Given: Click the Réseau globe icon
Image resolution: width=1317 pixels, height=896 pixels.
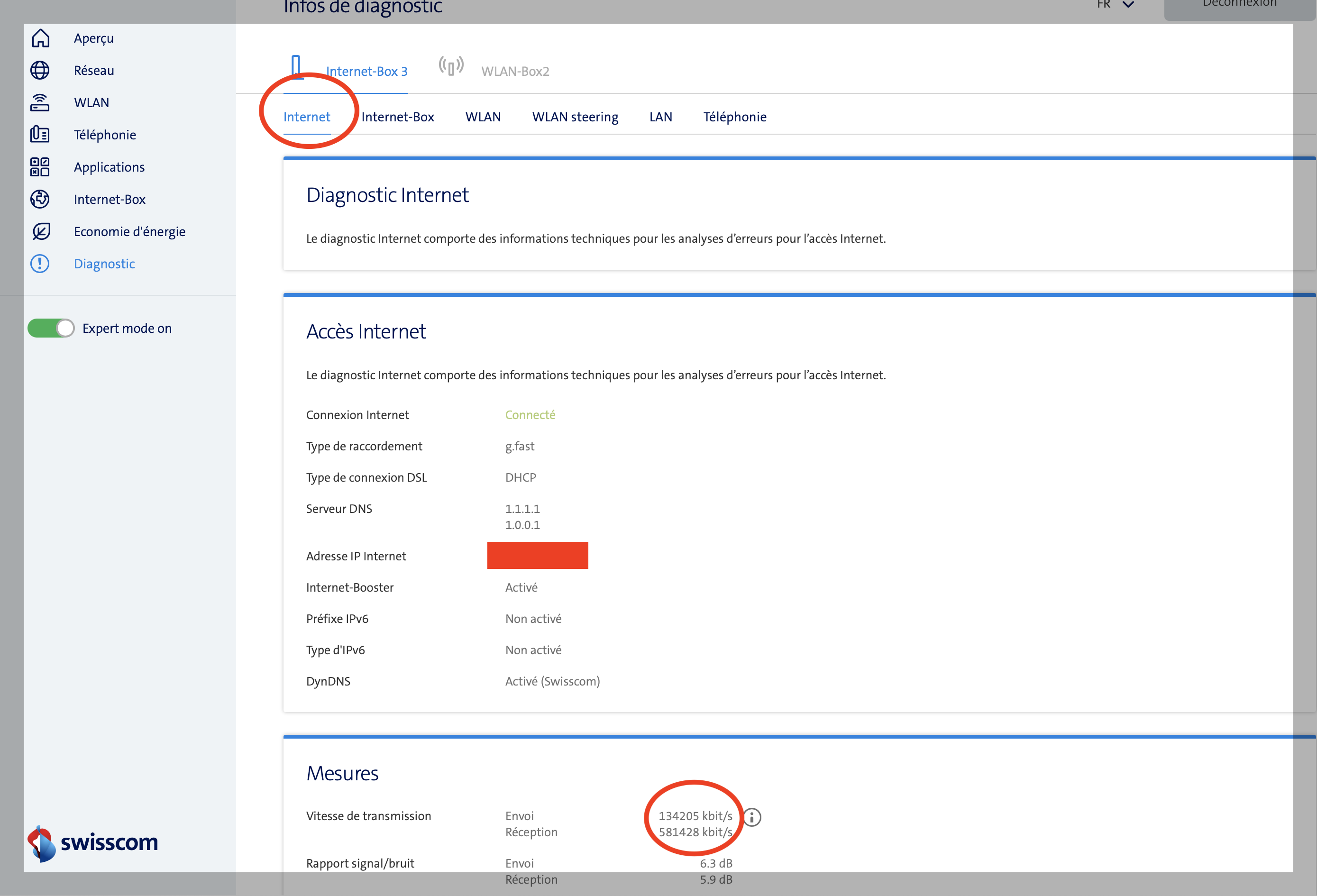Looking at the screenshot, I should point(40,70).
